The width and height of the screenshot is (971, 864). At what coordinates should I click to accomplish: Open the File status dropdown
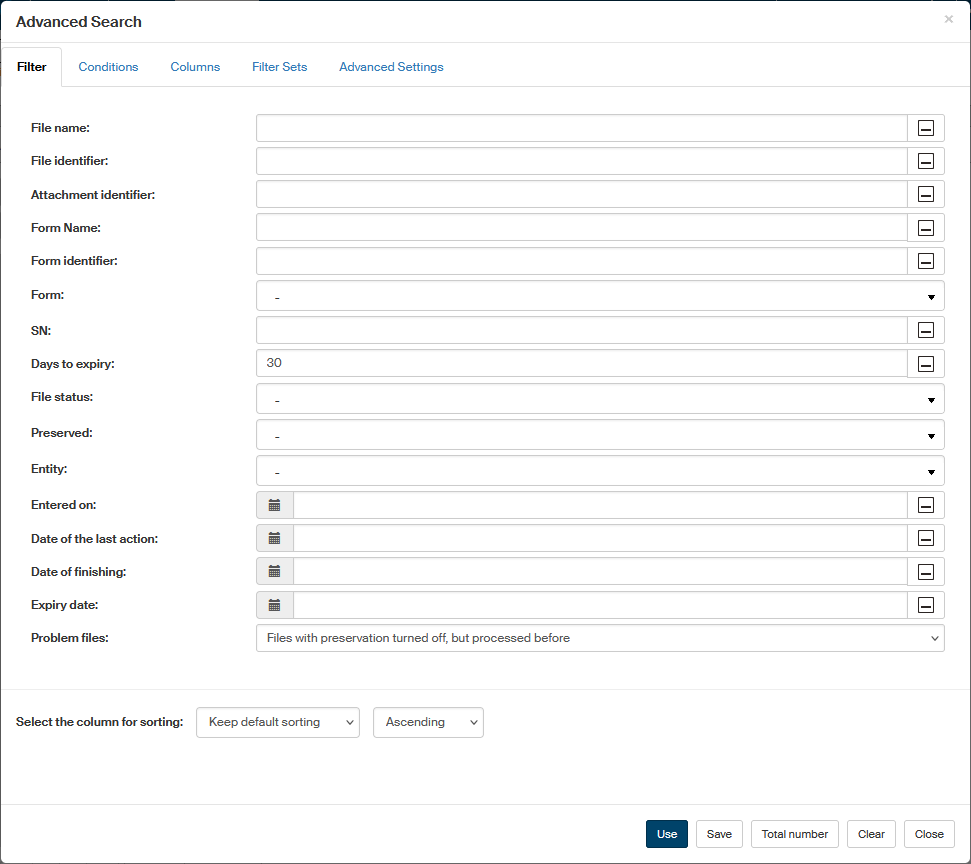tap(600, 399)
